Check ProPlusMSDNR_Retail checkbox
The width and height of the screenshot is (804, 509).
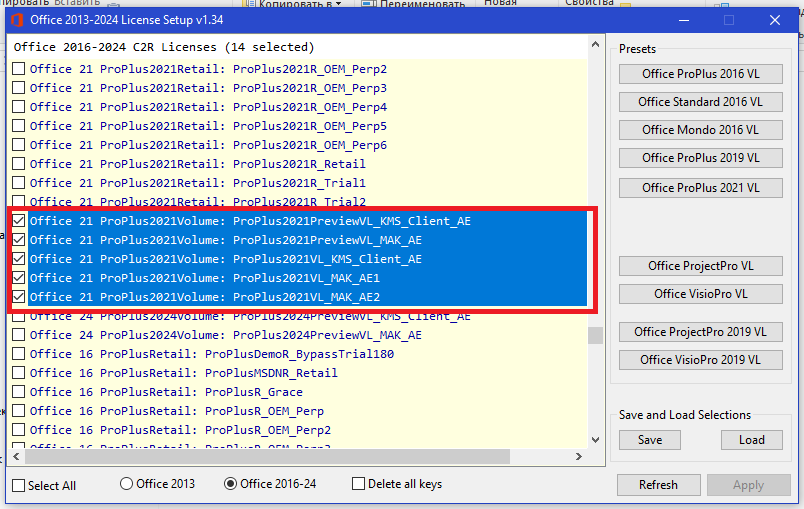[x=18, y=373]
